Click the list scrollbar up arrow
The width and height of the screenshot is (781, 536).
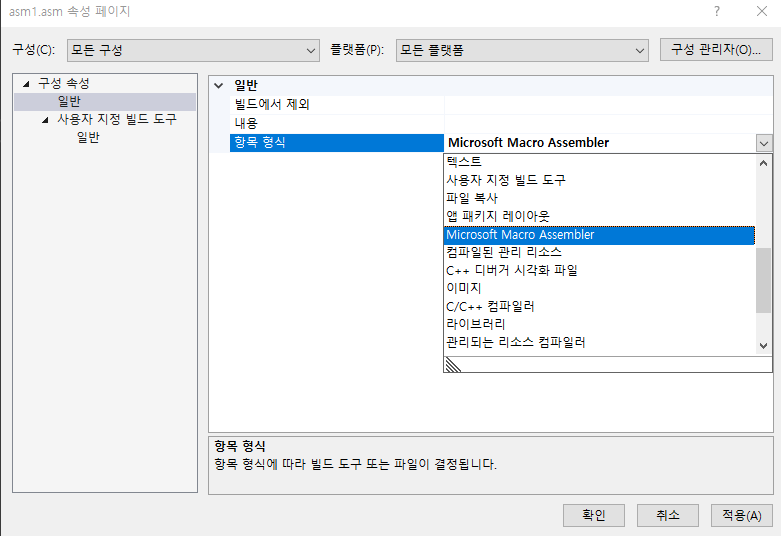click(x=764, y=163)
